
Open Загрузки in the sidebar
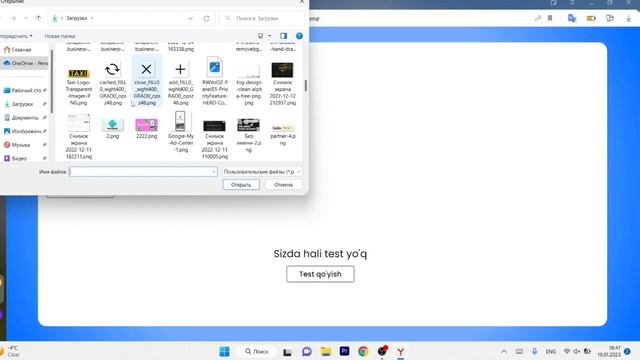(24, 104)
